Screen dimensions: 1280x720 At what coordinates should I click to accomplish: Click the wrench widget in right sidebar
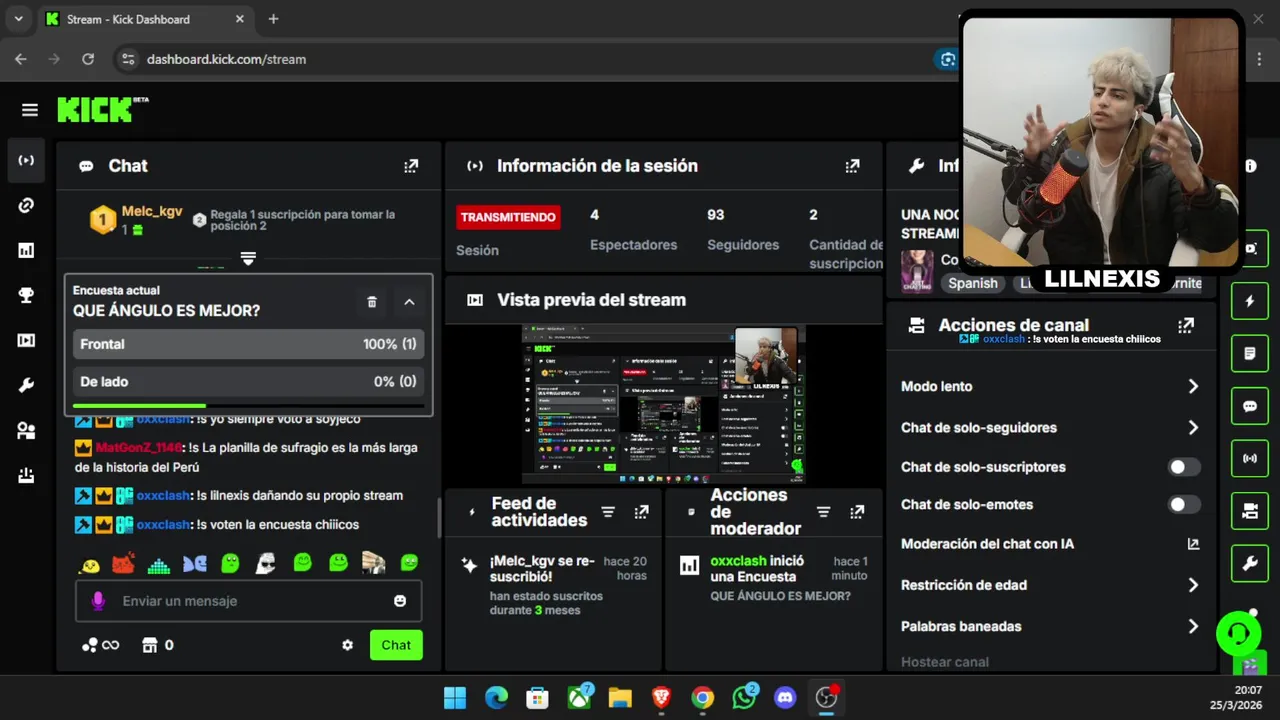click(1250, 564)
